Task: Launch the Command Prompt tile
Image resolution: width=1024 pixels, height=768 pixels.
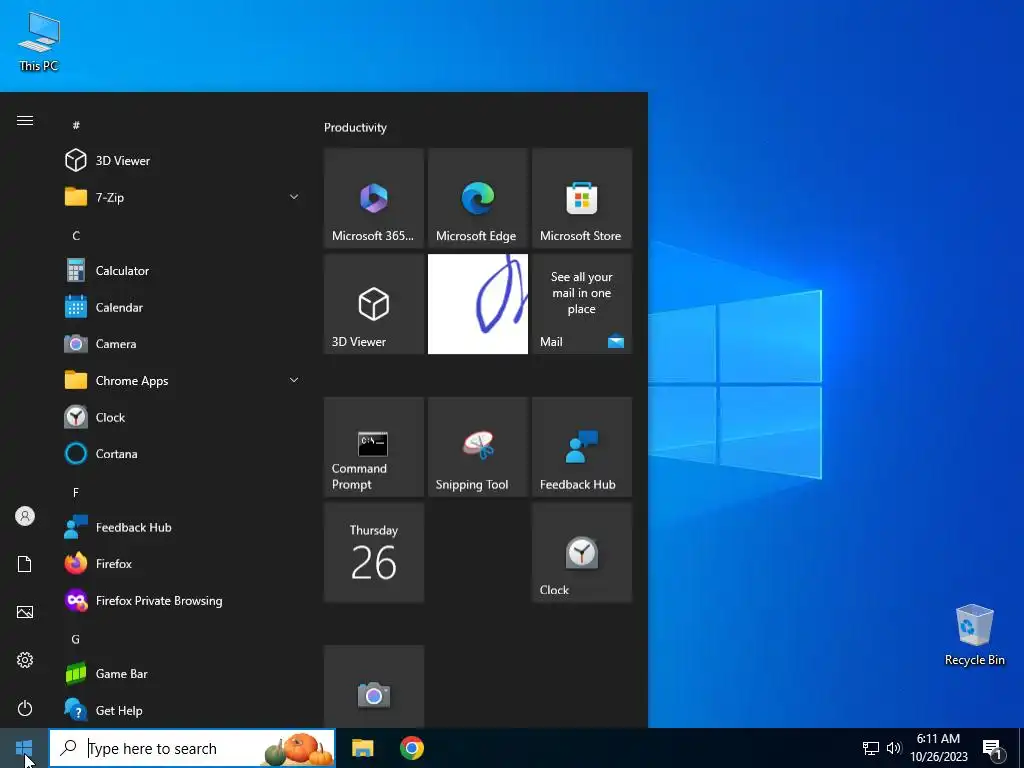Action: point(374,447)
